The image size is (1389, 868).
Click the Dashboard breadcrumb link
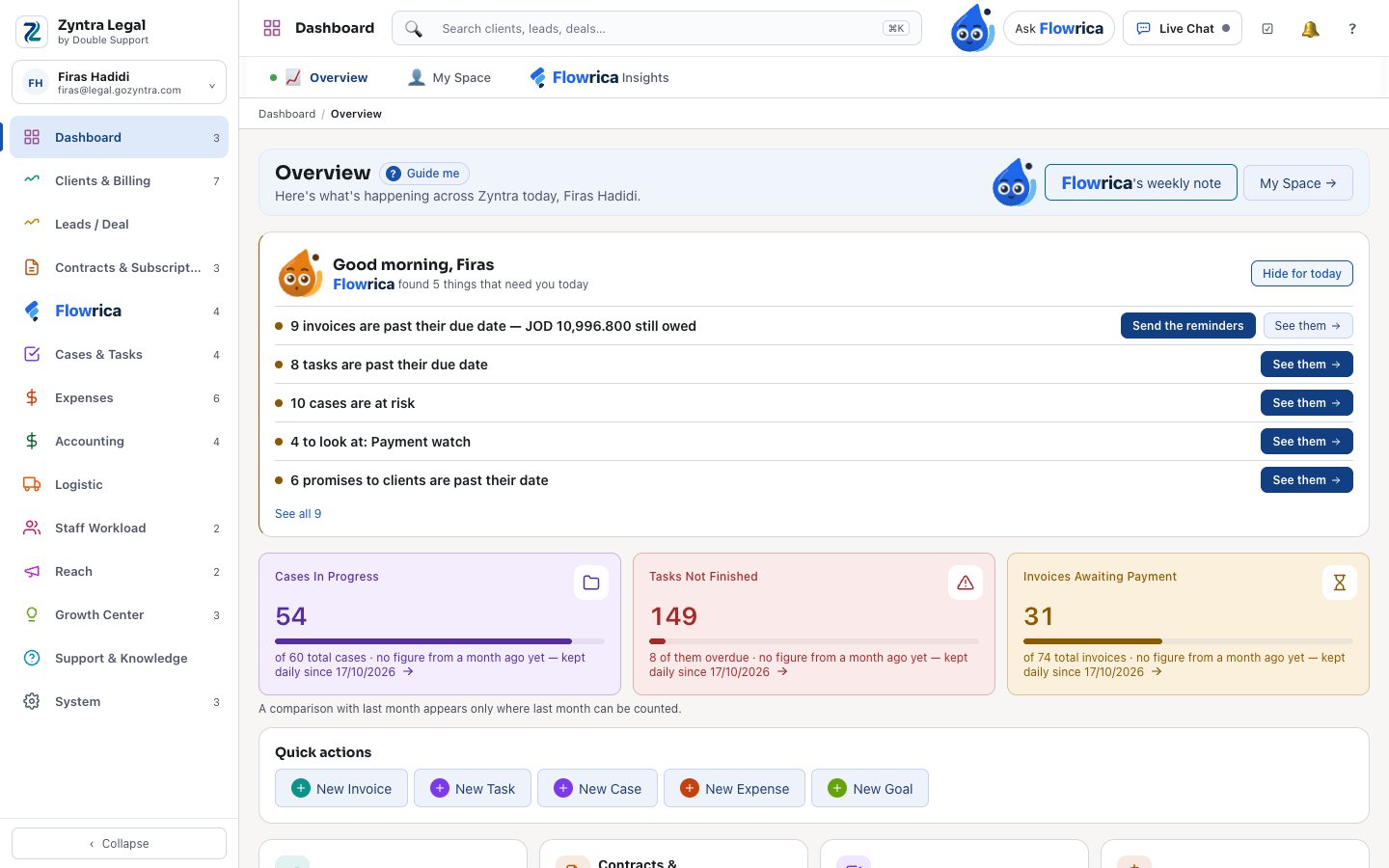[287, 114]
